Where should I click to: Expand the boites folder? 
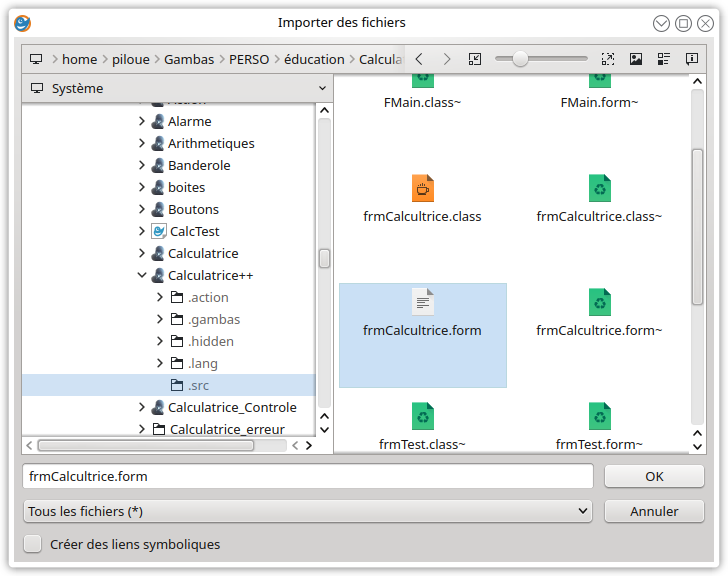point(142,187)
